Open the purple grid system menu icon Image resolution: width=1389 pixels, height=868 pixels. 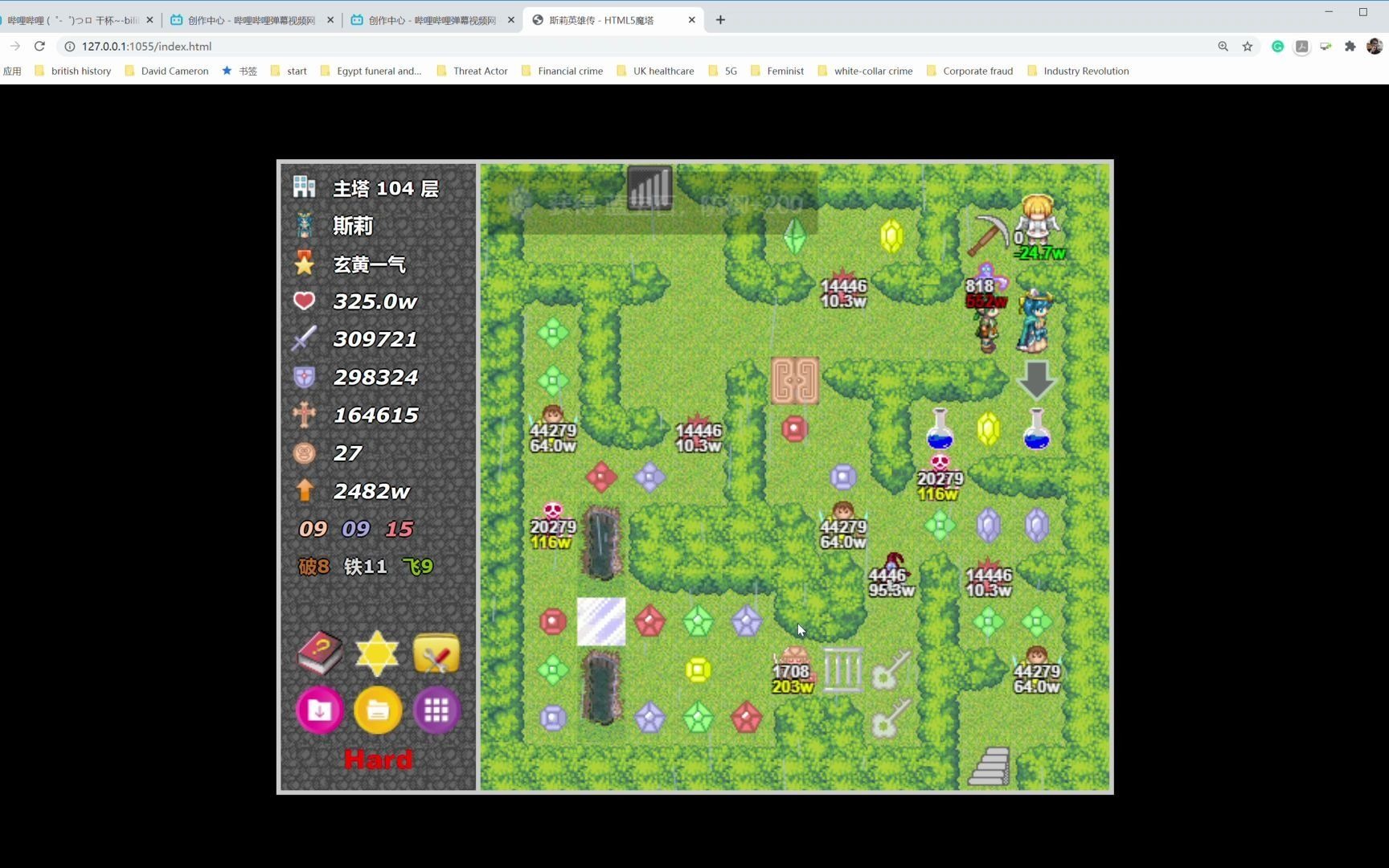(x=436, y=710)
